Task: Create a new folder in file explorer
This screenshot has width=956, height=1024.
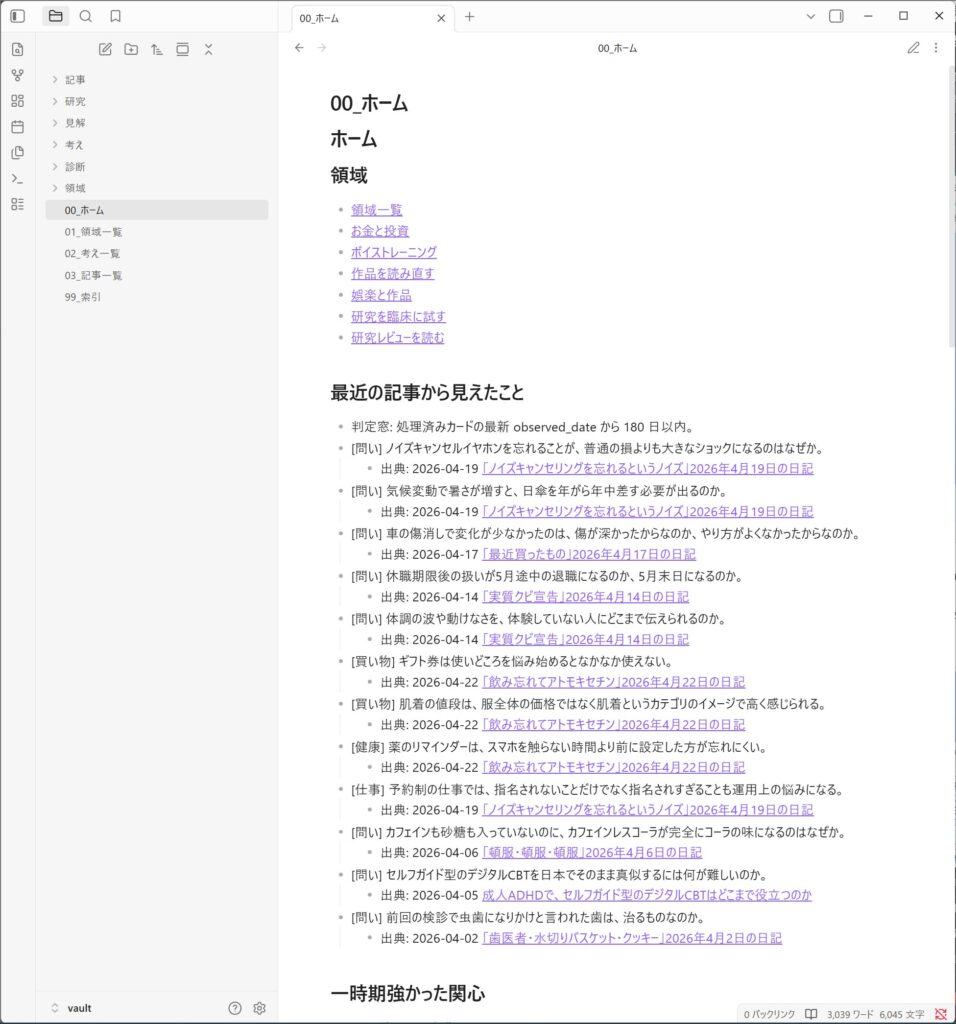Action: [x=131, y=49]
